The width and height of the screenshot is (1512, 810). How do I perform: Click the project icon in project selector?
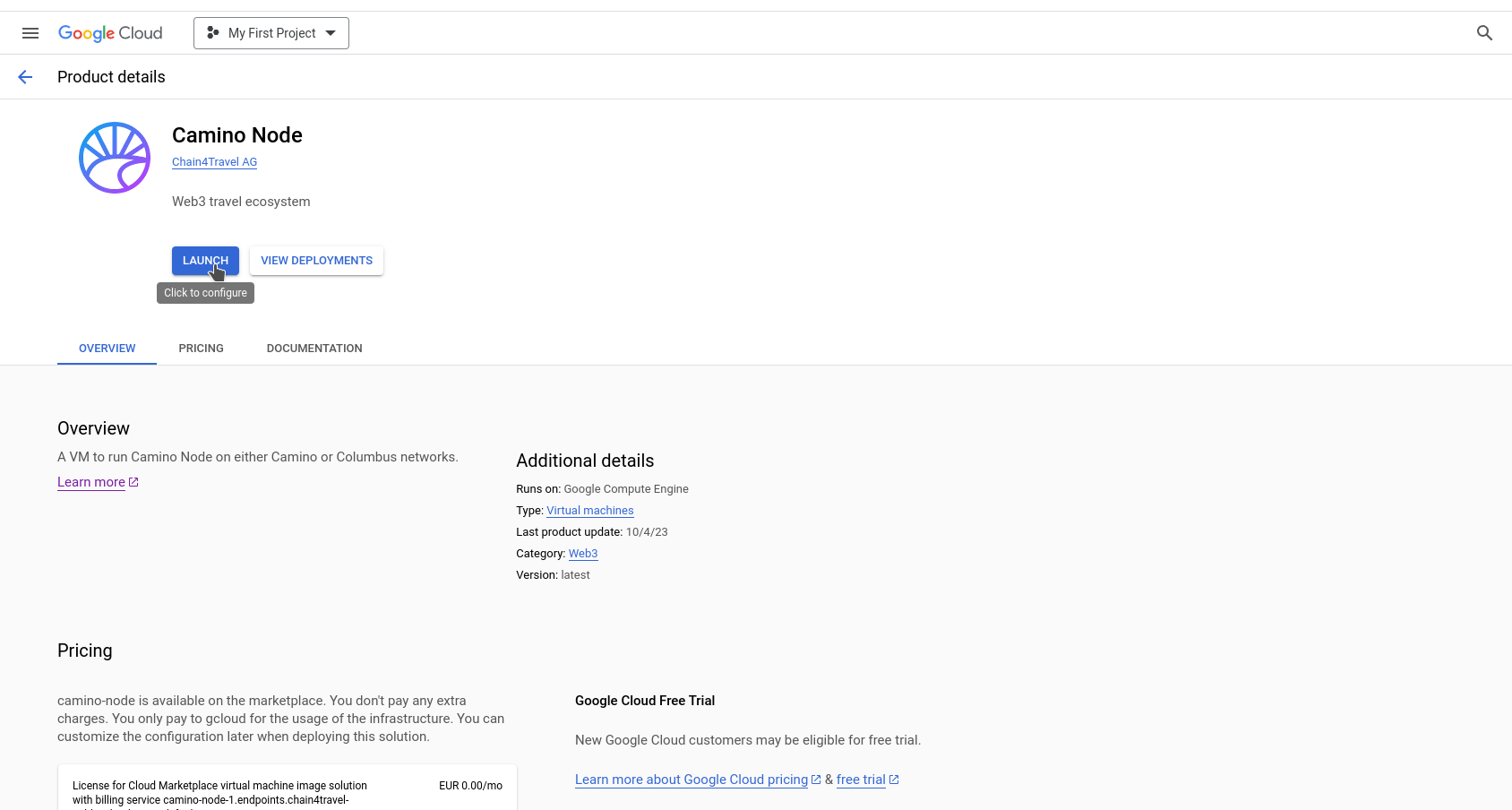tap(213, 33)
